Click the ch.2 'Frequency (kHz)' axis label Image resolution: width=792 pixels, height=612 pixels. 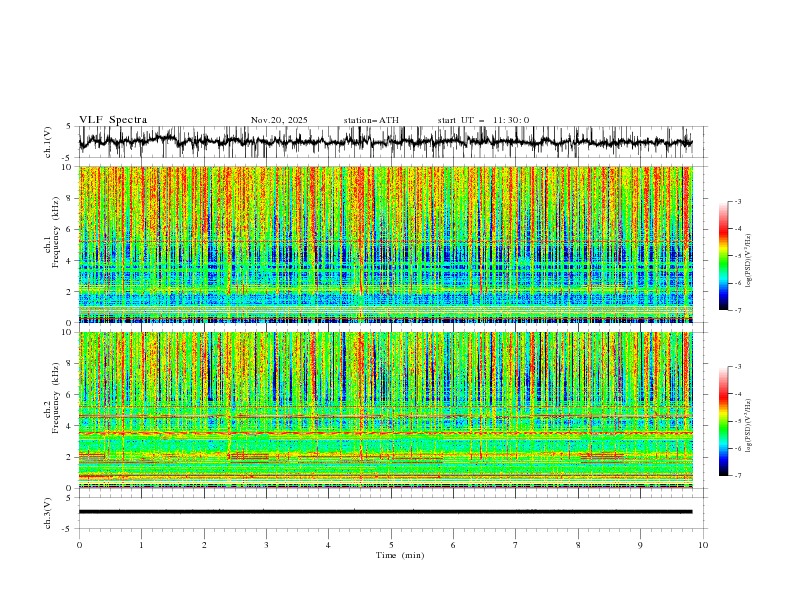[x=56, y=398]
